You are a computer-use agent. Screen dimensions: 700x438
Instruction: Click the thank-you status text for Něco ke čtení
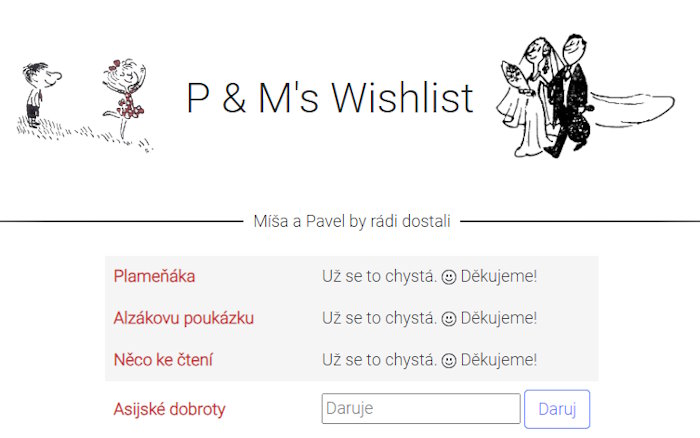[429, 360]
